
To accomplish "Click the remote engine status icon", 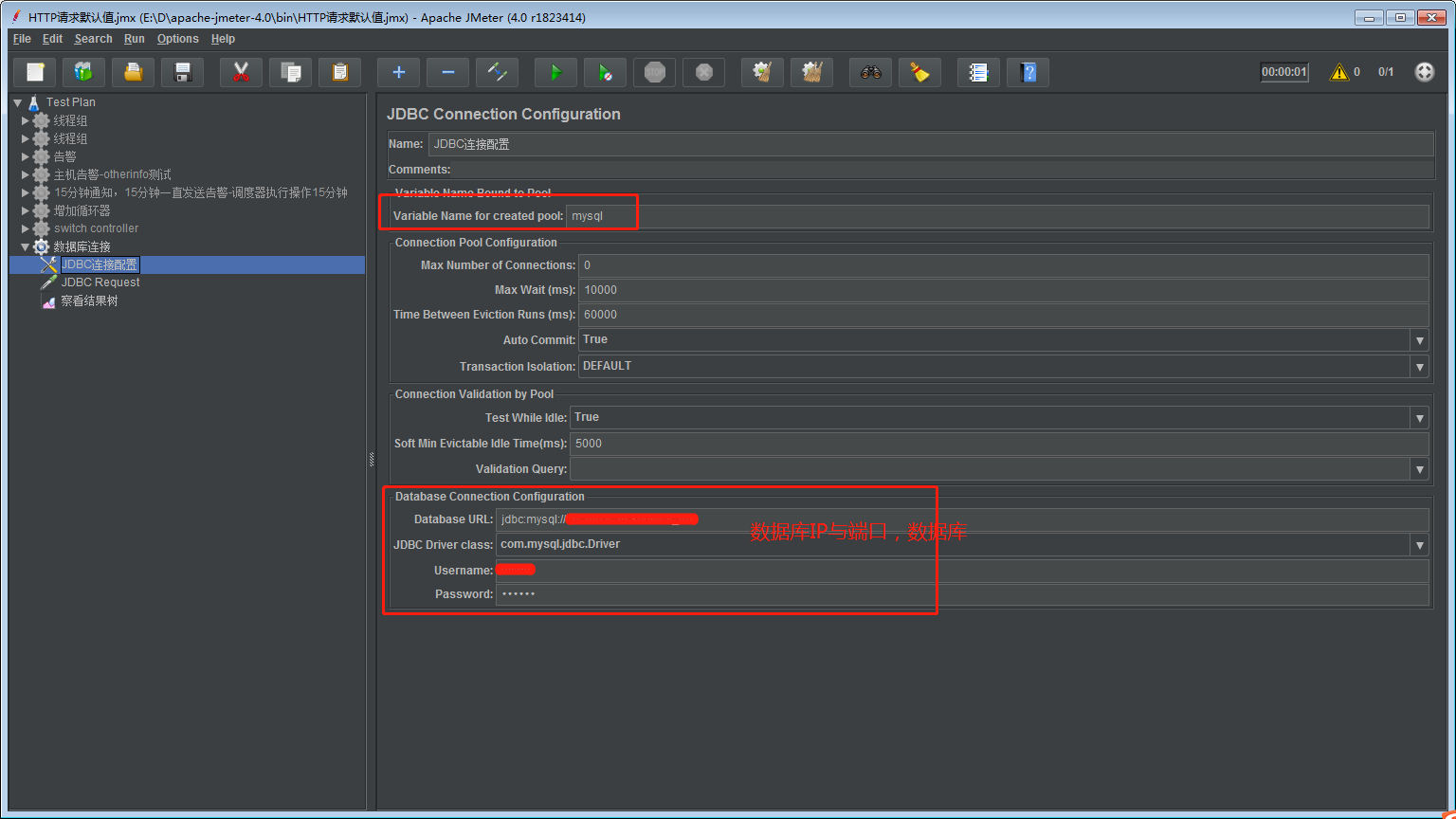I will coord(1425,72).
